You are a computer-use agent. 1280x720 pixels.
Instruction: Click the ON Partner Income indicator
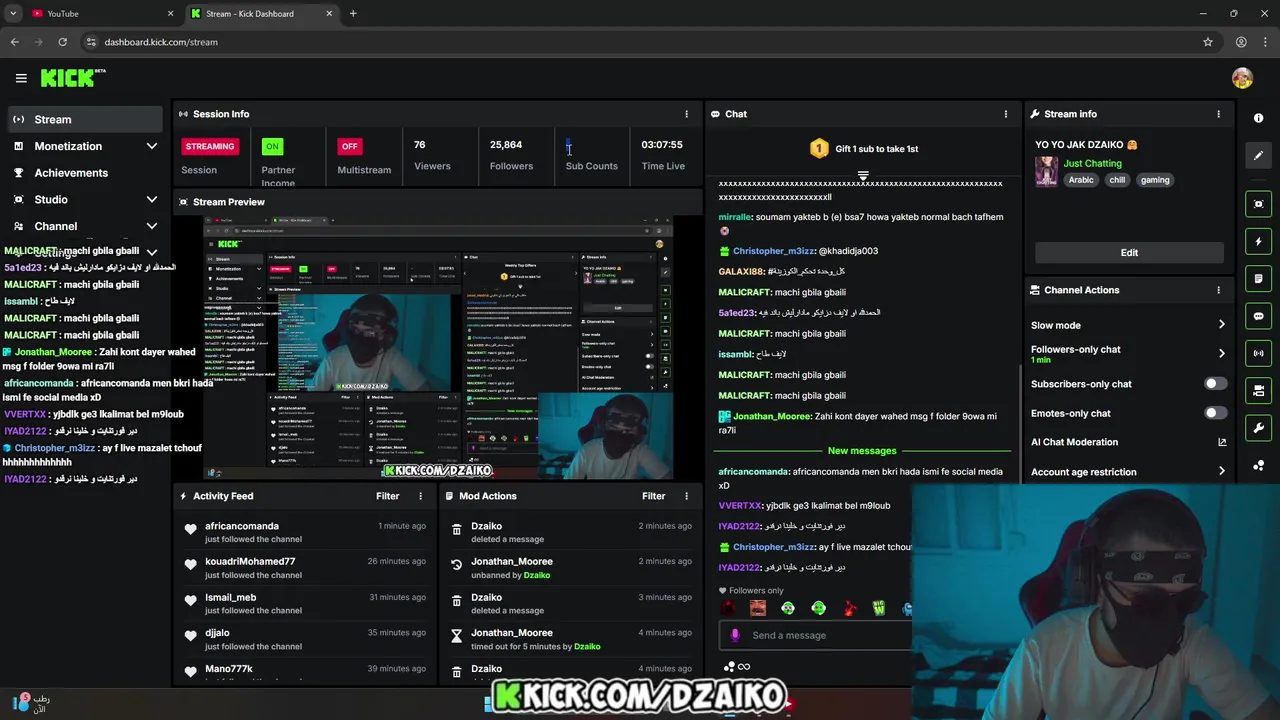coord(271,146)
